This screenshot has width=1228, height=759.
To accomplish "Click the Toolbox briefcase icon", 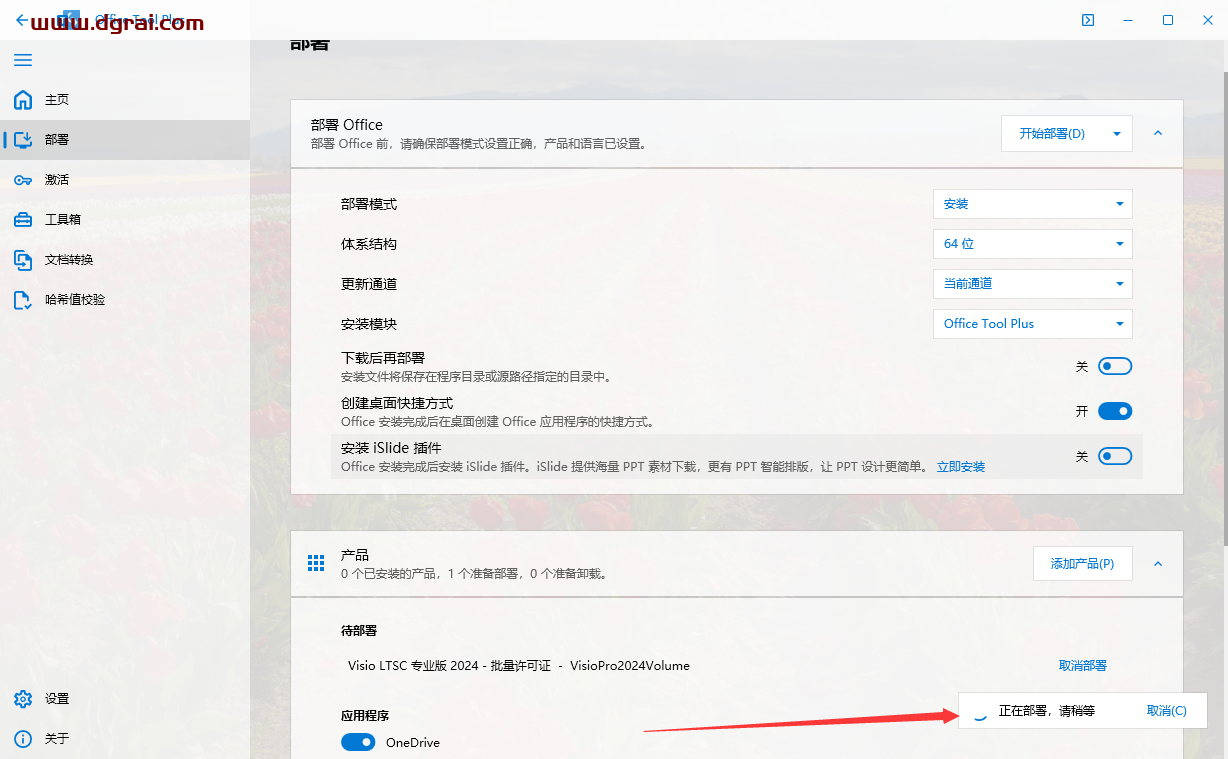I will click(x=23, y=220).
